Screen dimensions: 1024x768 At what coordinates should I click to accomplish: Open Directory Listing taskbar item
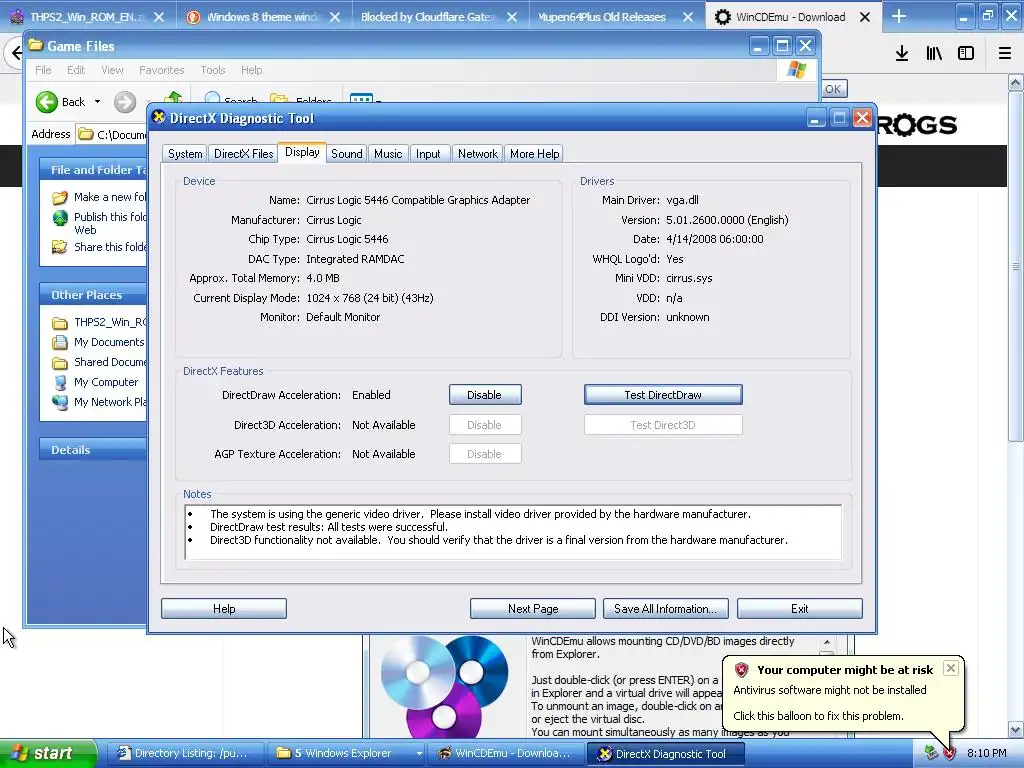click(x=184, y=753)
